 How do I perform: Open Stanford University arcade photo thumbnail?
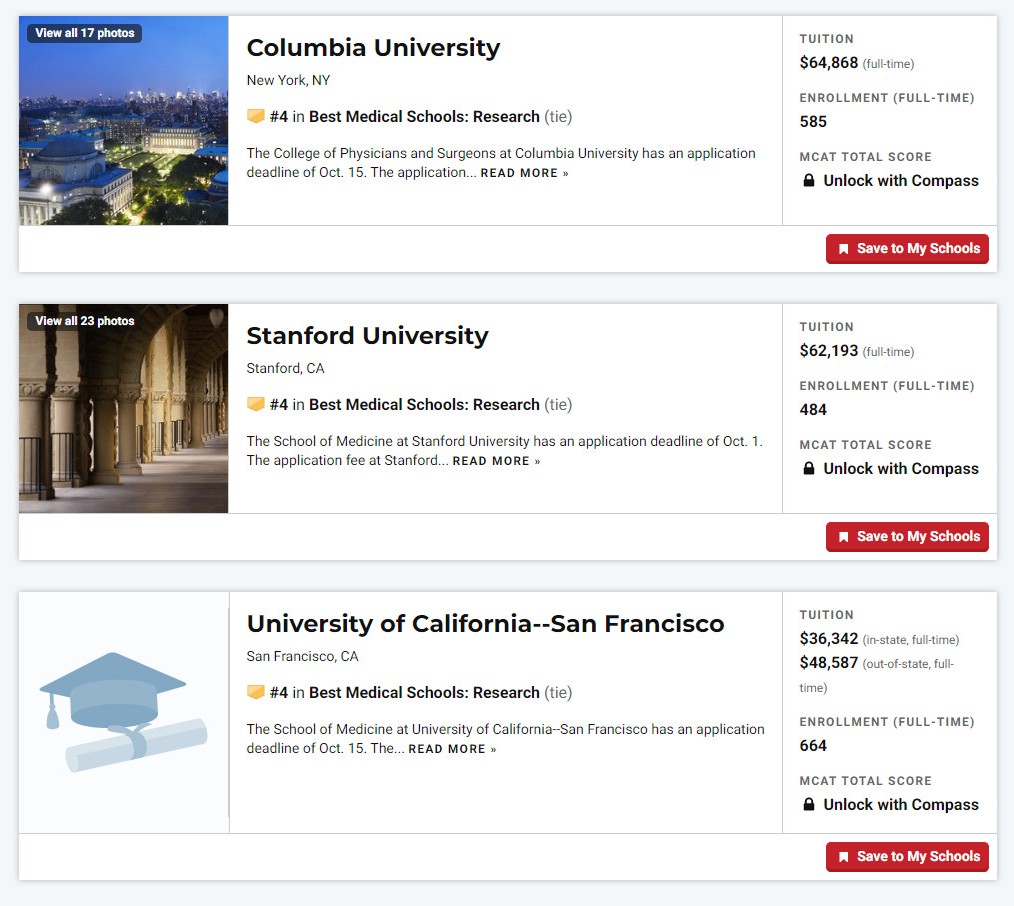coord(124,408)
